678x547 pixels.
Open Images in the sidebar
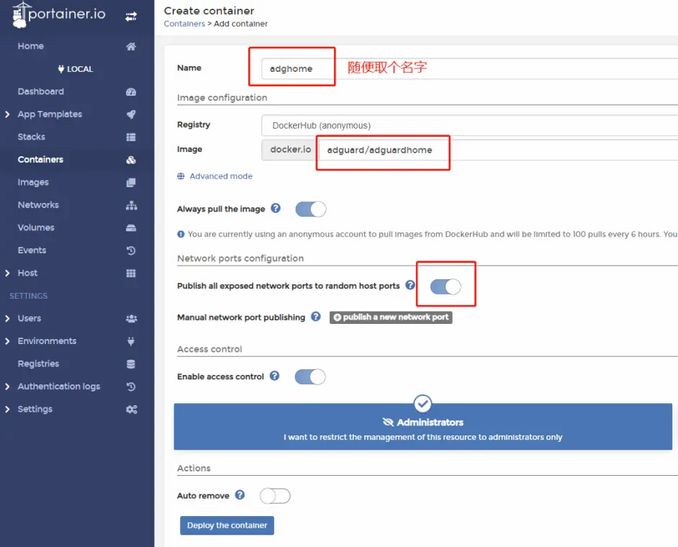pyautogui.click(x=33, y=182)
